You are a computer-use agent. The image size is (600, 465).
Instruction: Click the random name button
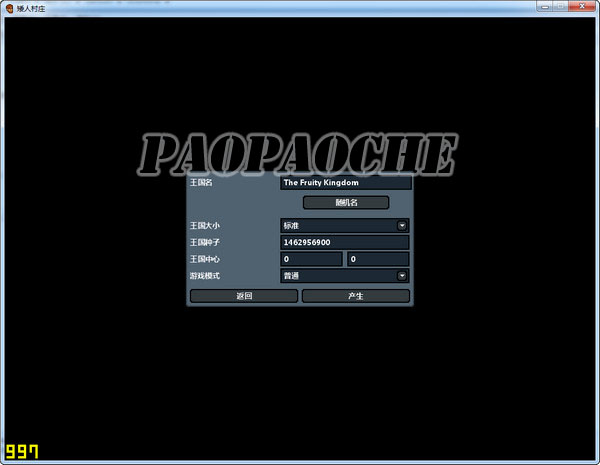(x=346, y=202)
